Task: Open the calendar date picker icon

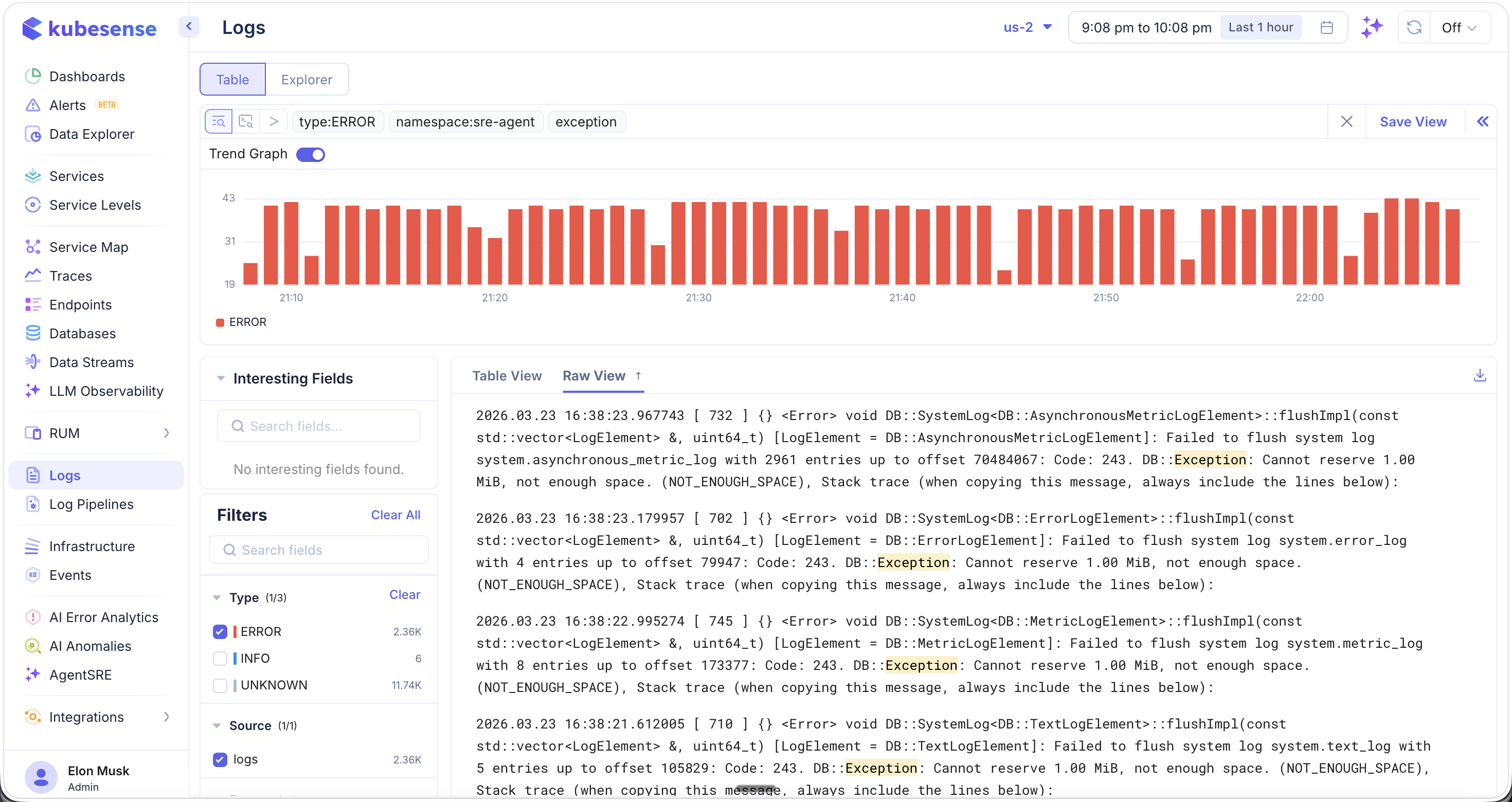Action: [x=1326, y=27]
